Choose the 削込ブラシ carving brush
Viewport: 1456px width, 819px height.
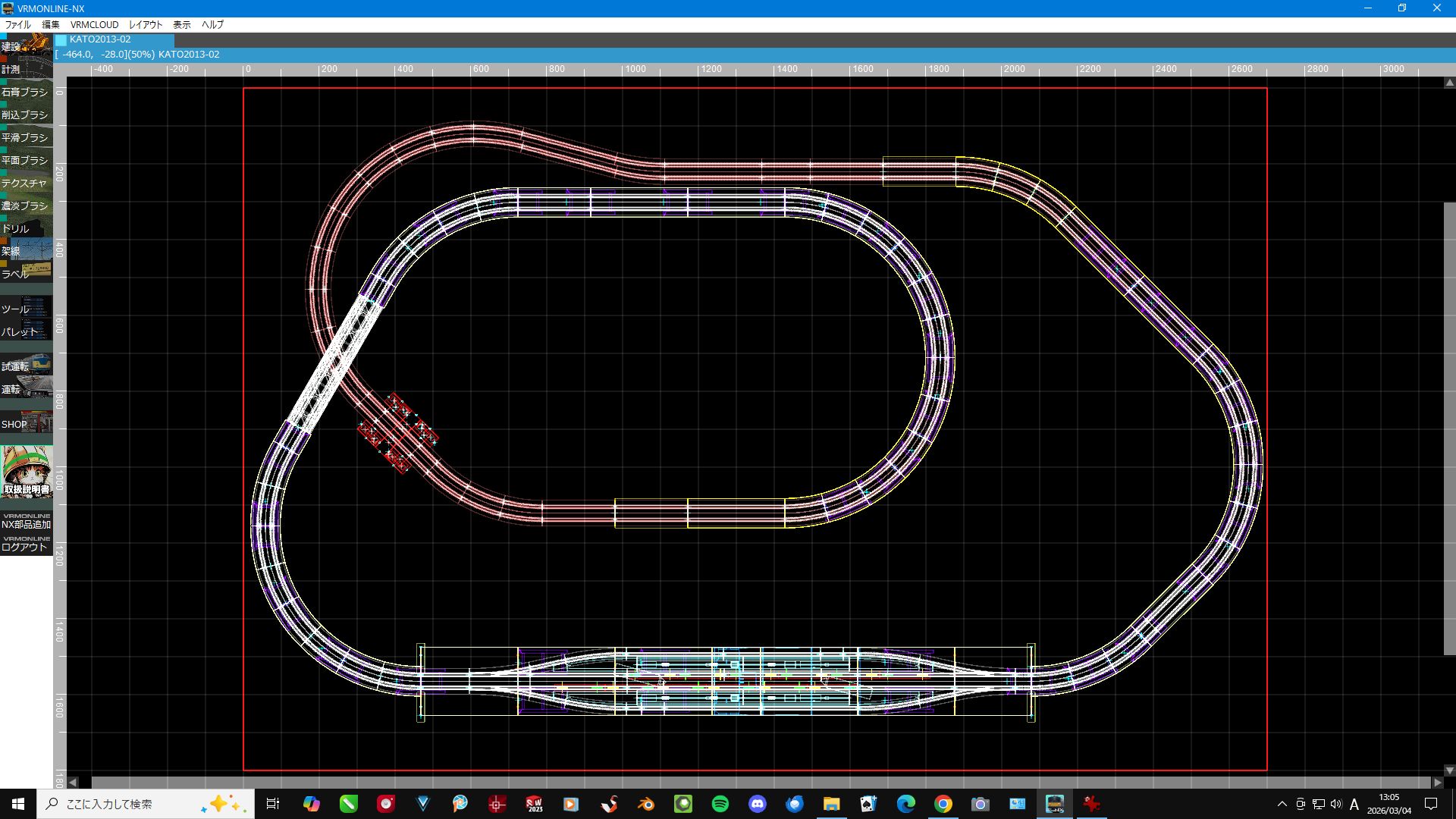tap(27, 114)
